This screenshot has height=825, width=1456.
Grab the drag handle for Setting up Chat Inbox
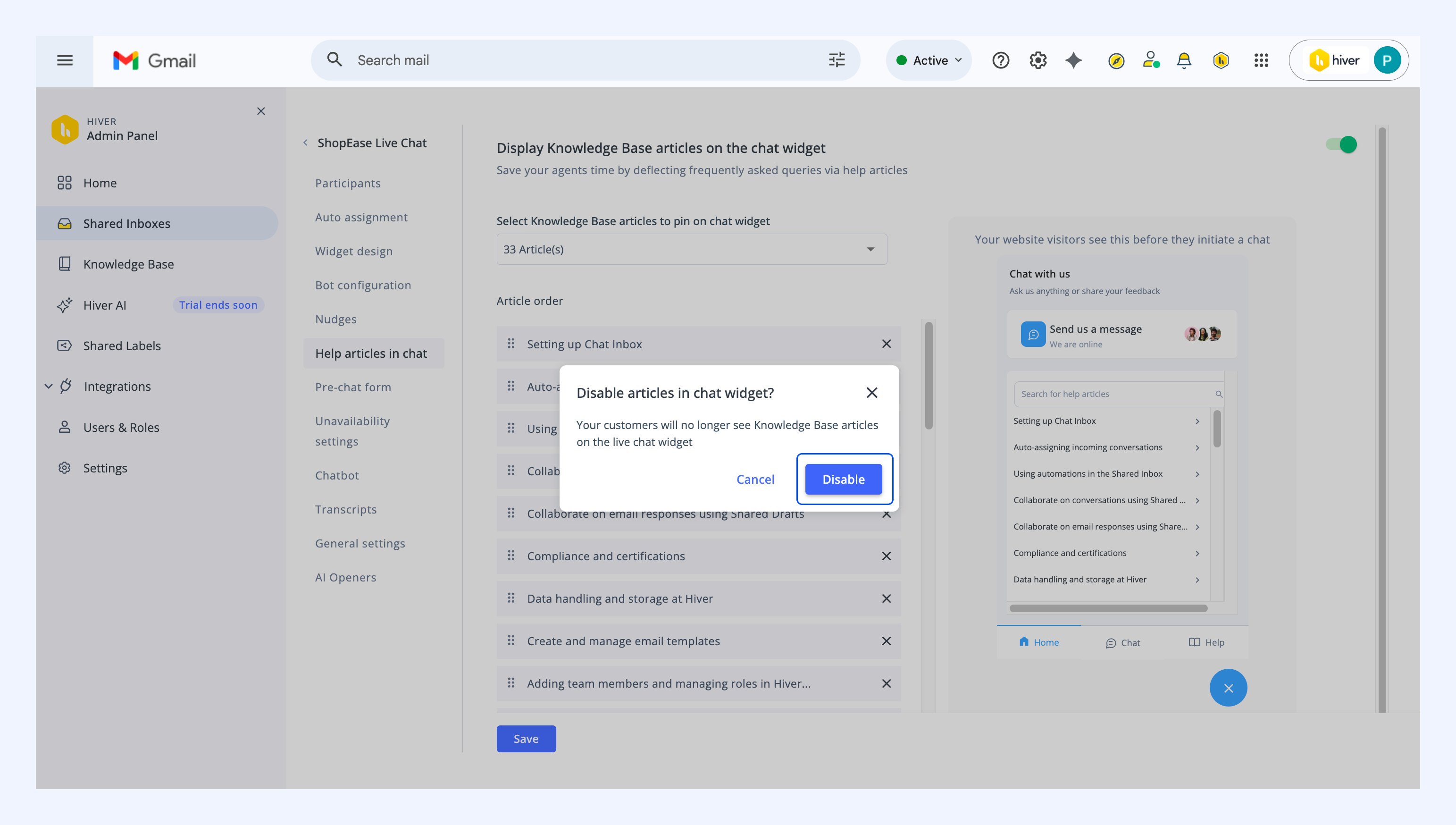point(511,344)
